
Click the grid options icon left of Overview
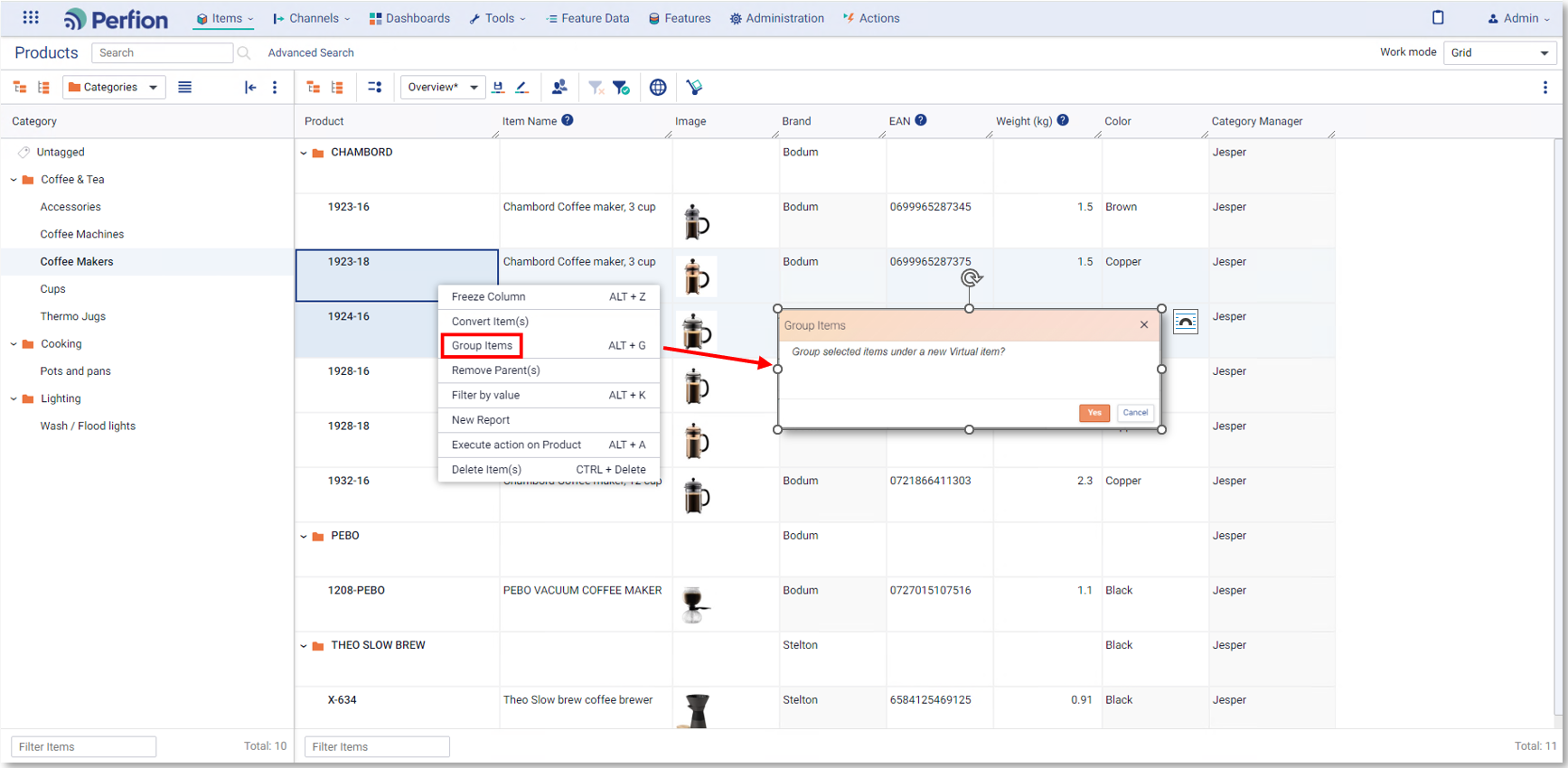(x=375, y=88)
